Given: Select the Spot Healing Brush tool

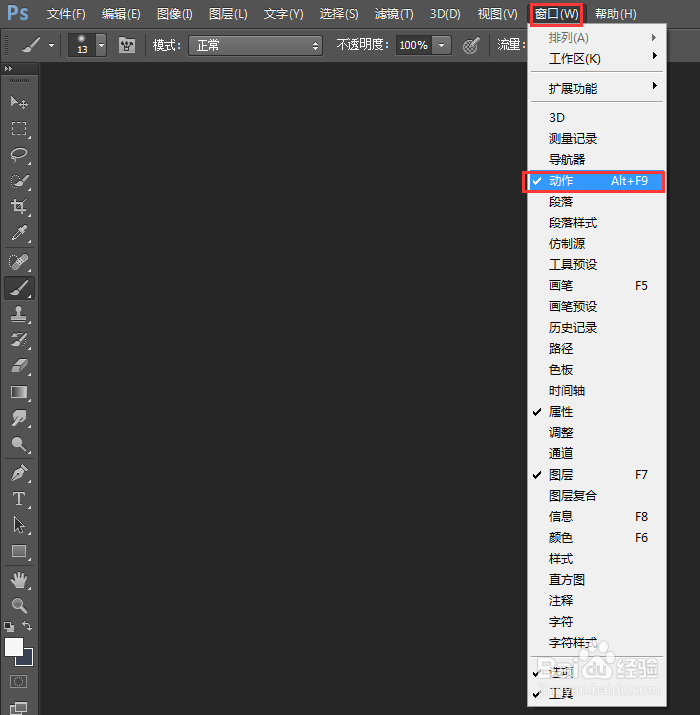Looking at the screenshot, I should tap(19, 262).
